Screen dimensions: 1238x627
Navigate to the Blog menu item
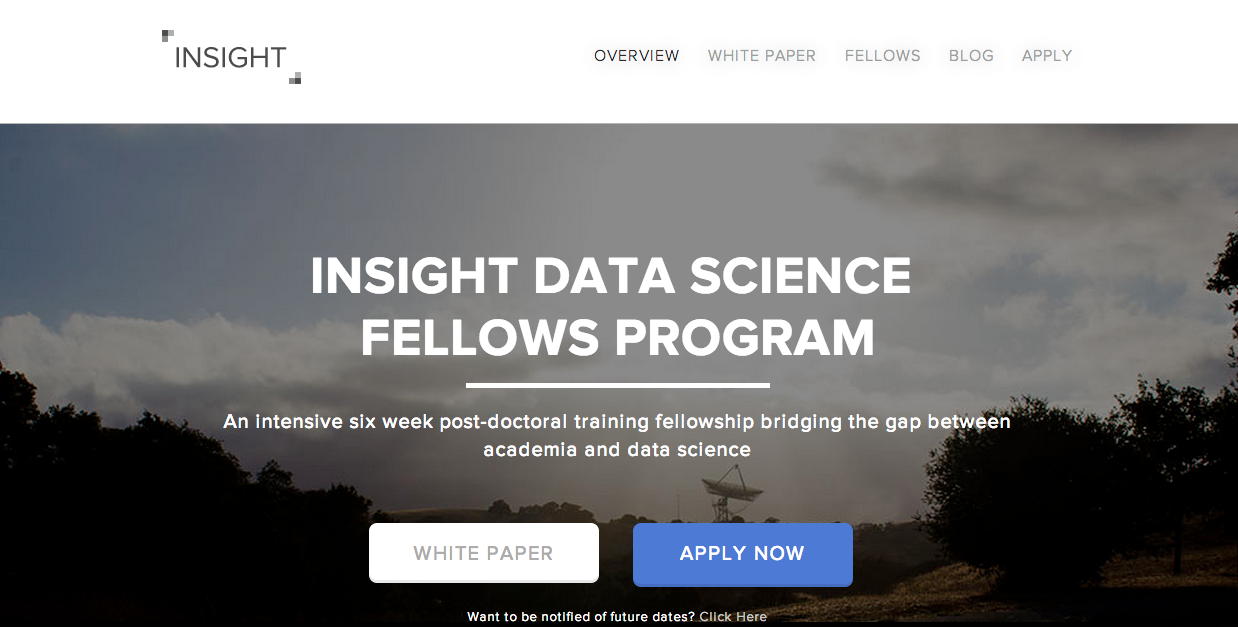point(971,56)
